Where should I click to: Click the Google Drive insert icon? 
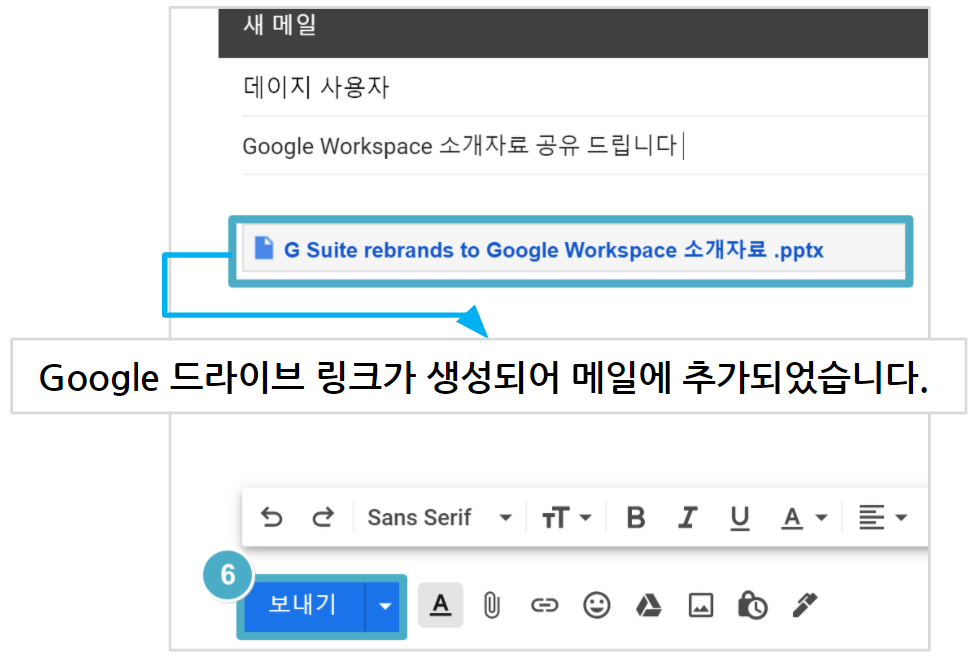pos(649,605)
